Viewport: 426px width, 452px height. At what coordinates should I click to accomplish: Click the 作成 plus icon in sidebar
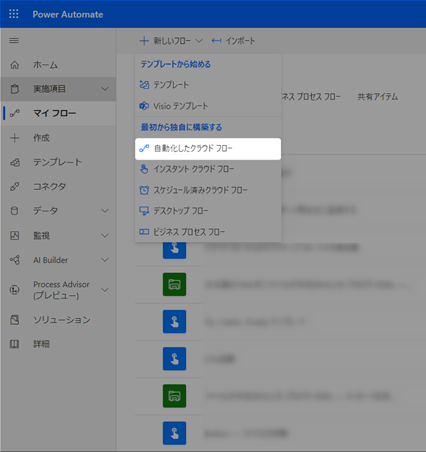(x=15, y=138)
